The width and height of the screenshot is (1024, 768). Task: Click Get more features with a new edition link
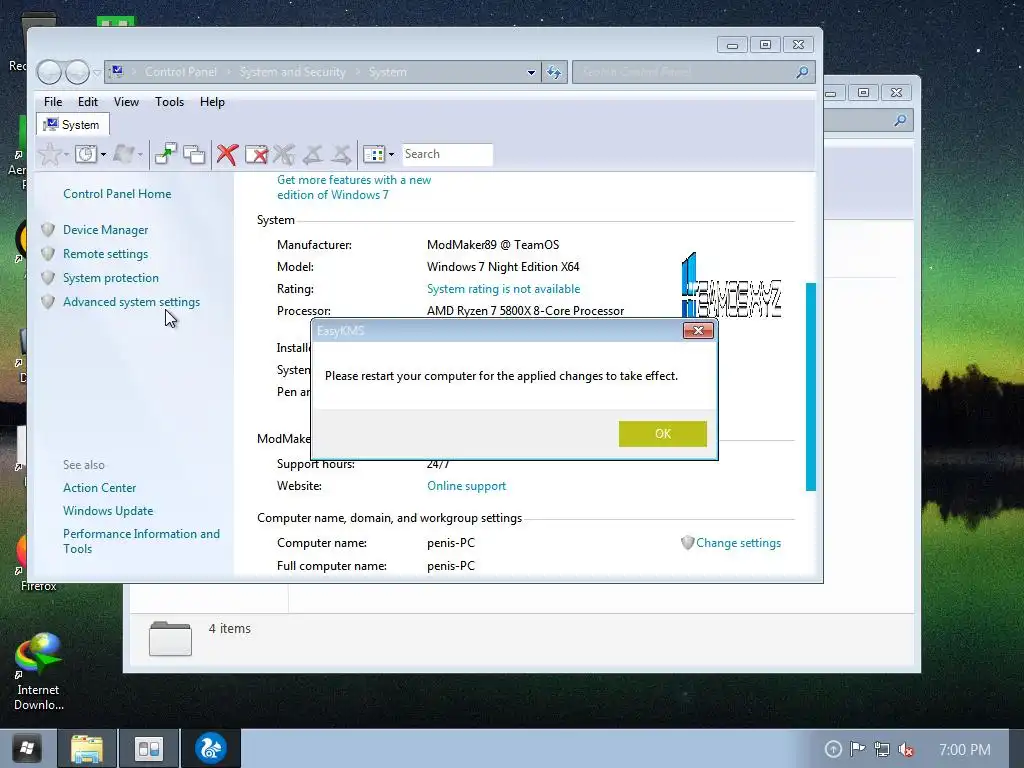pyautogui.click(x=353, y=187)
